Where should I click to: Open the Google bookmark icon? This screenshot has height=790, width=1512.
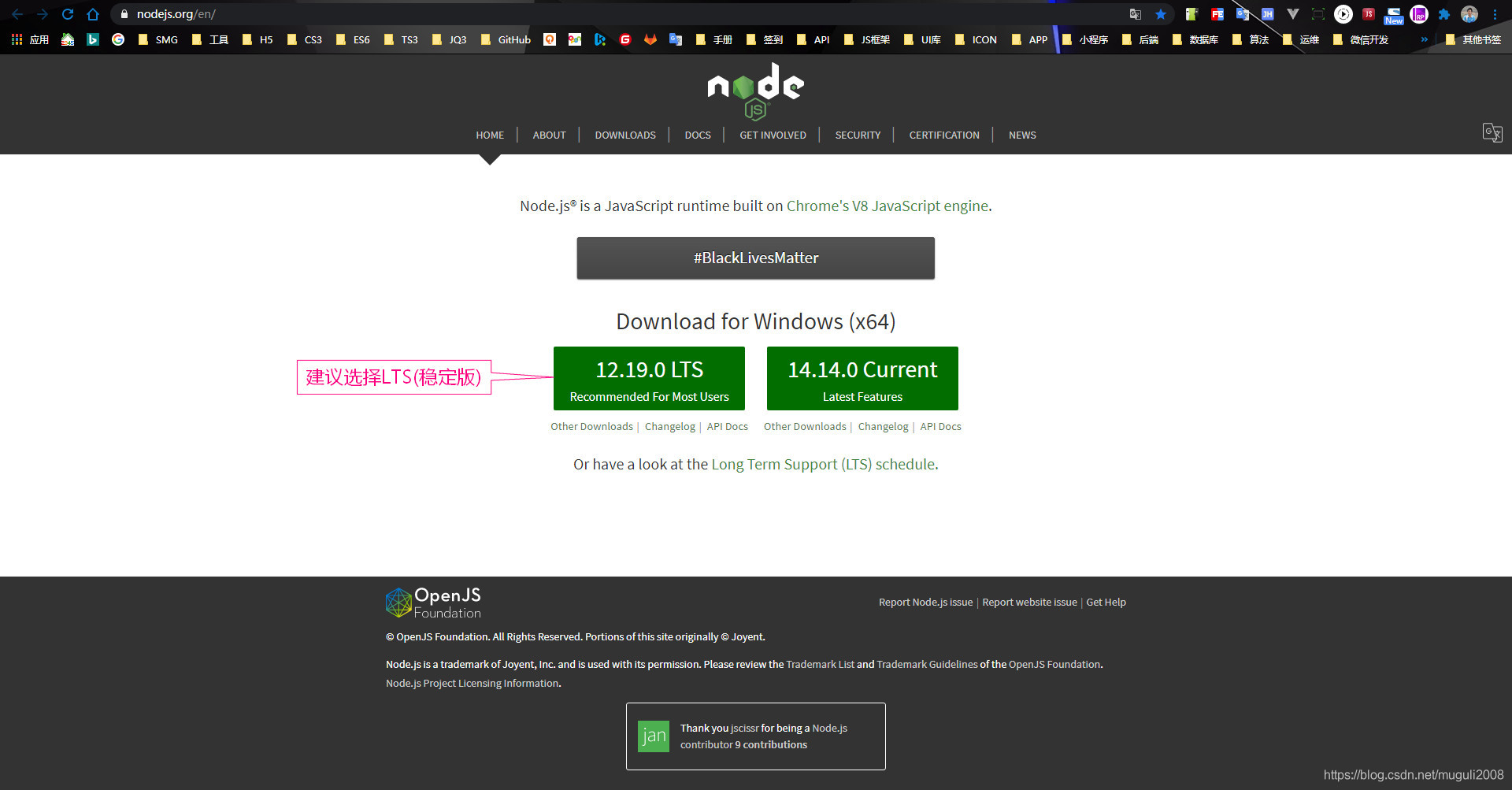coord(118,39)
